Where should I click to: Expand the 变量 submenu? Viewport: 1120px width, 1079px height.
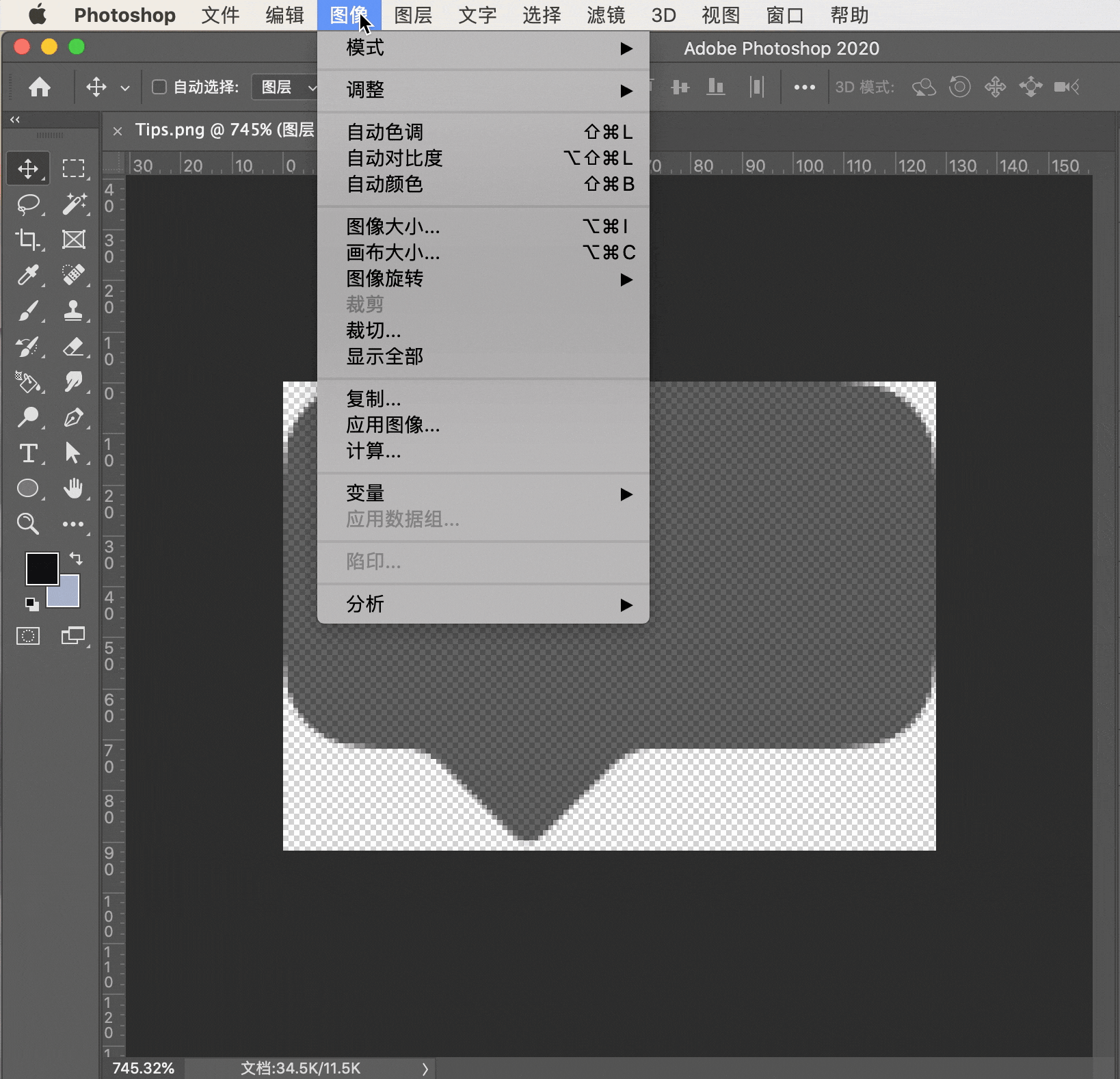483,494
